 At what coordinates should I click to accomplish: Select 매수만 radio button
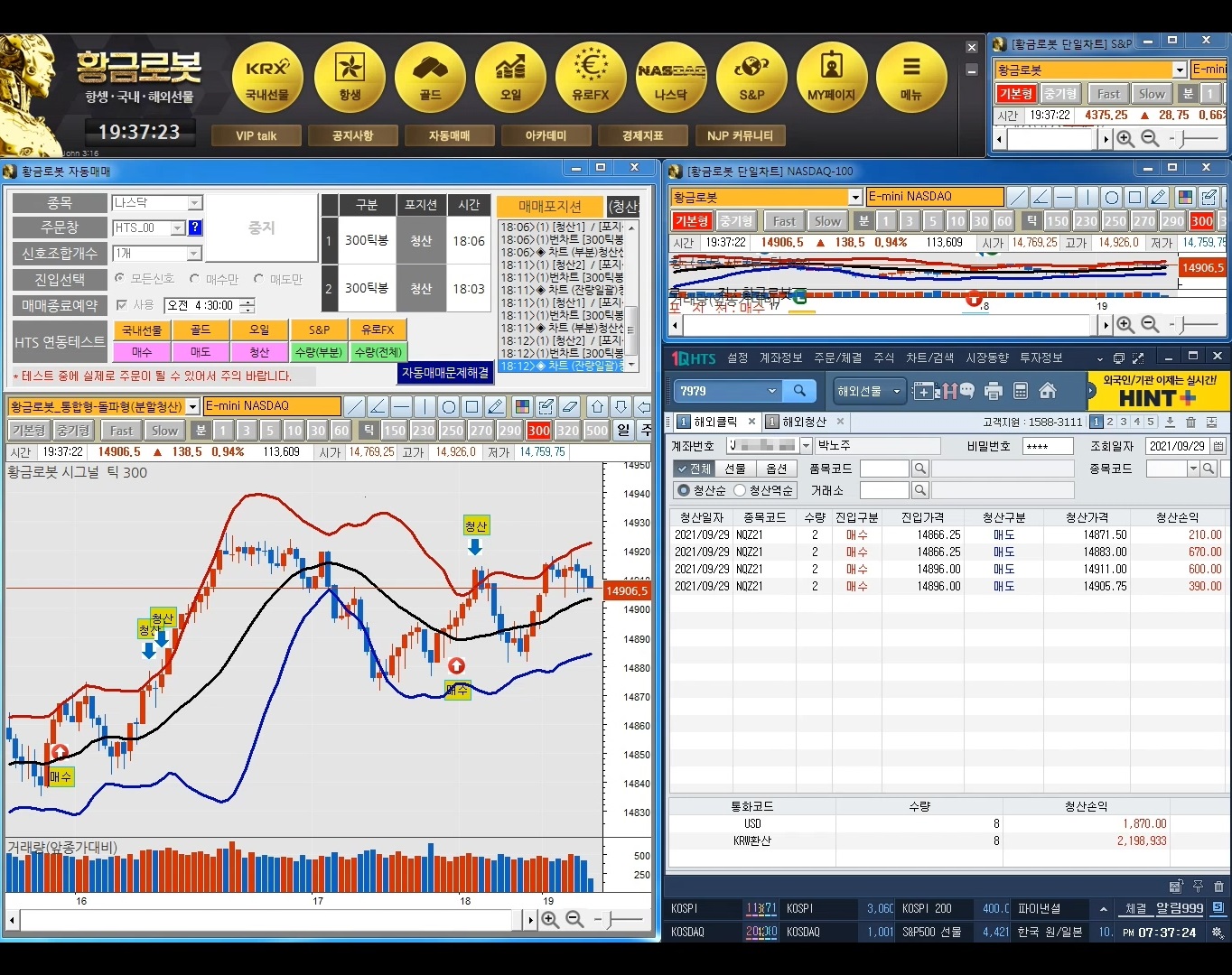click(x=195, y=279)
